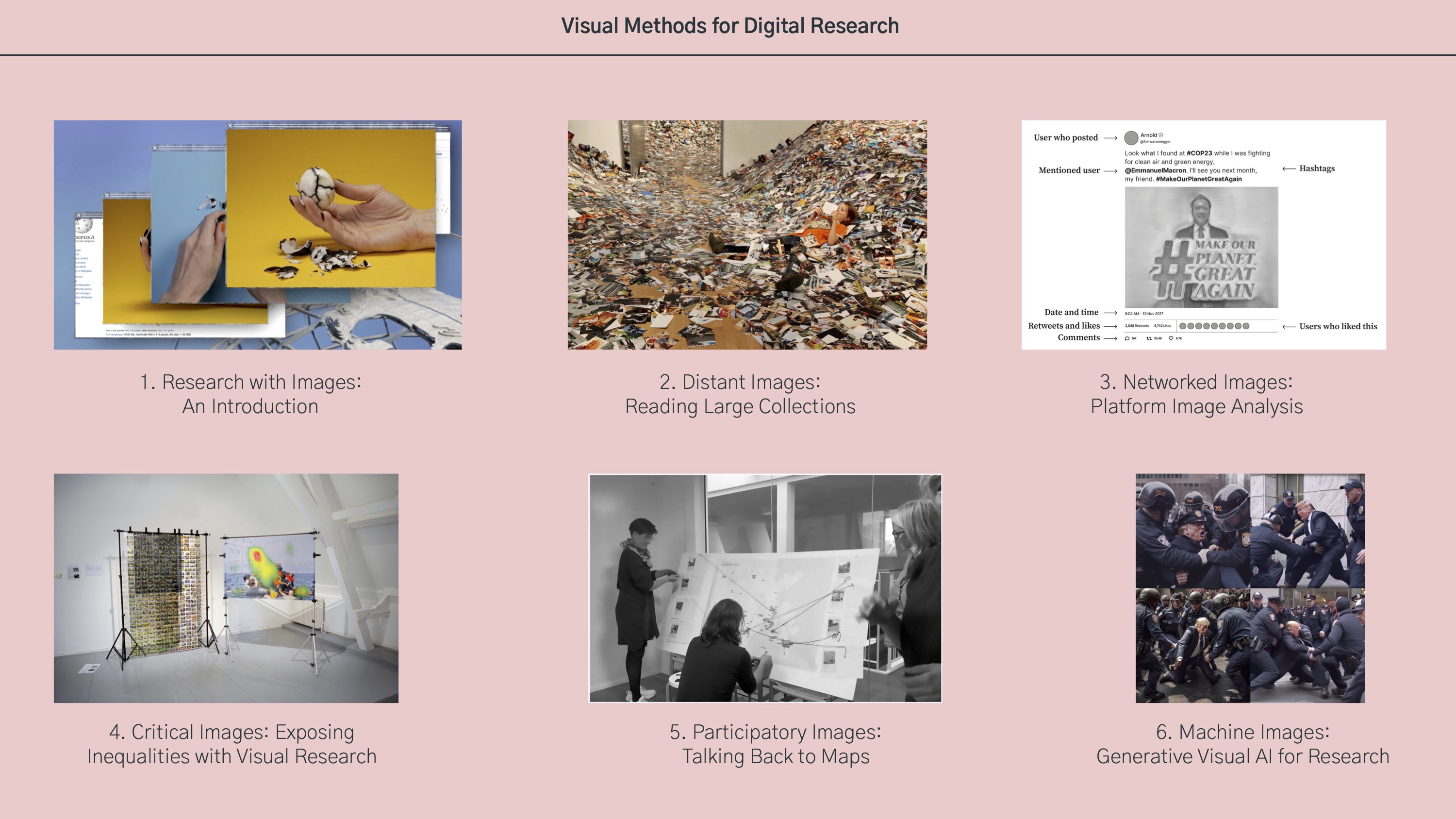Open the Critical Images exhibition thumbnail

pos(226,588)
